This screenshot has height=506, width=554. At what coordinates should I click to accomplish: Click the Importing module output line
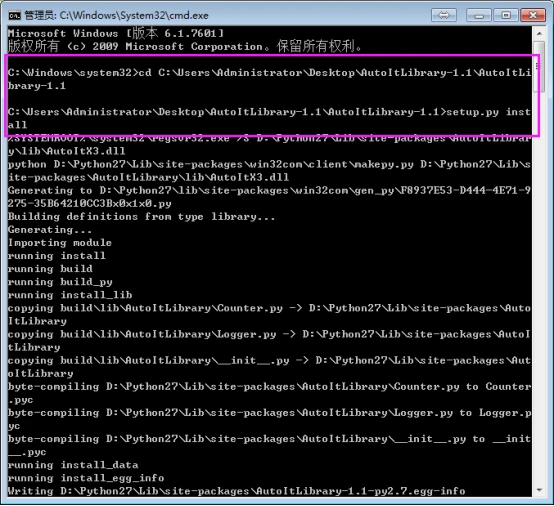(60, 243)
